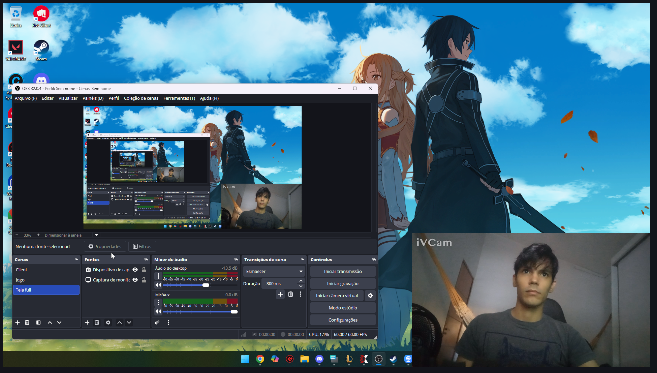Screen dimensions: 657x373
Task: Undock the Controles panel using its header icon
Action: pos(373,259)
